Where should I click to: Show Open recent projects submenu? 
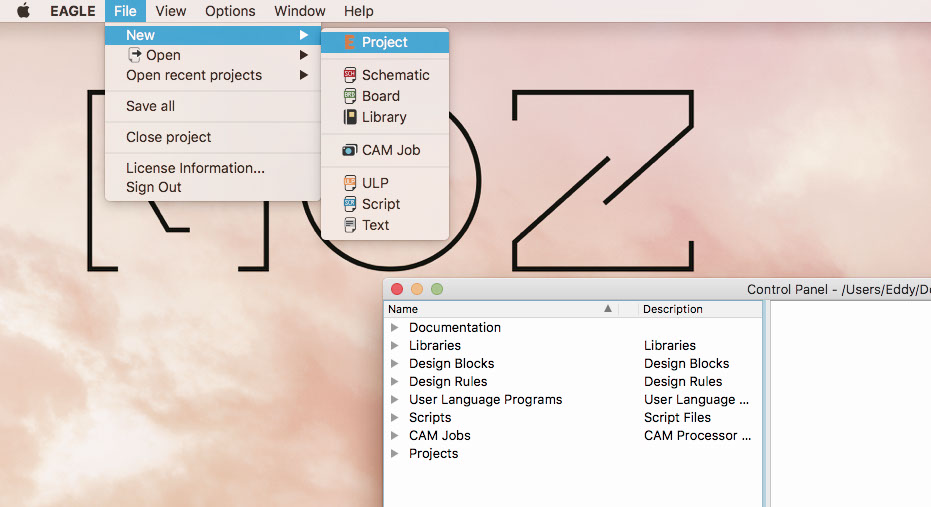213,75
